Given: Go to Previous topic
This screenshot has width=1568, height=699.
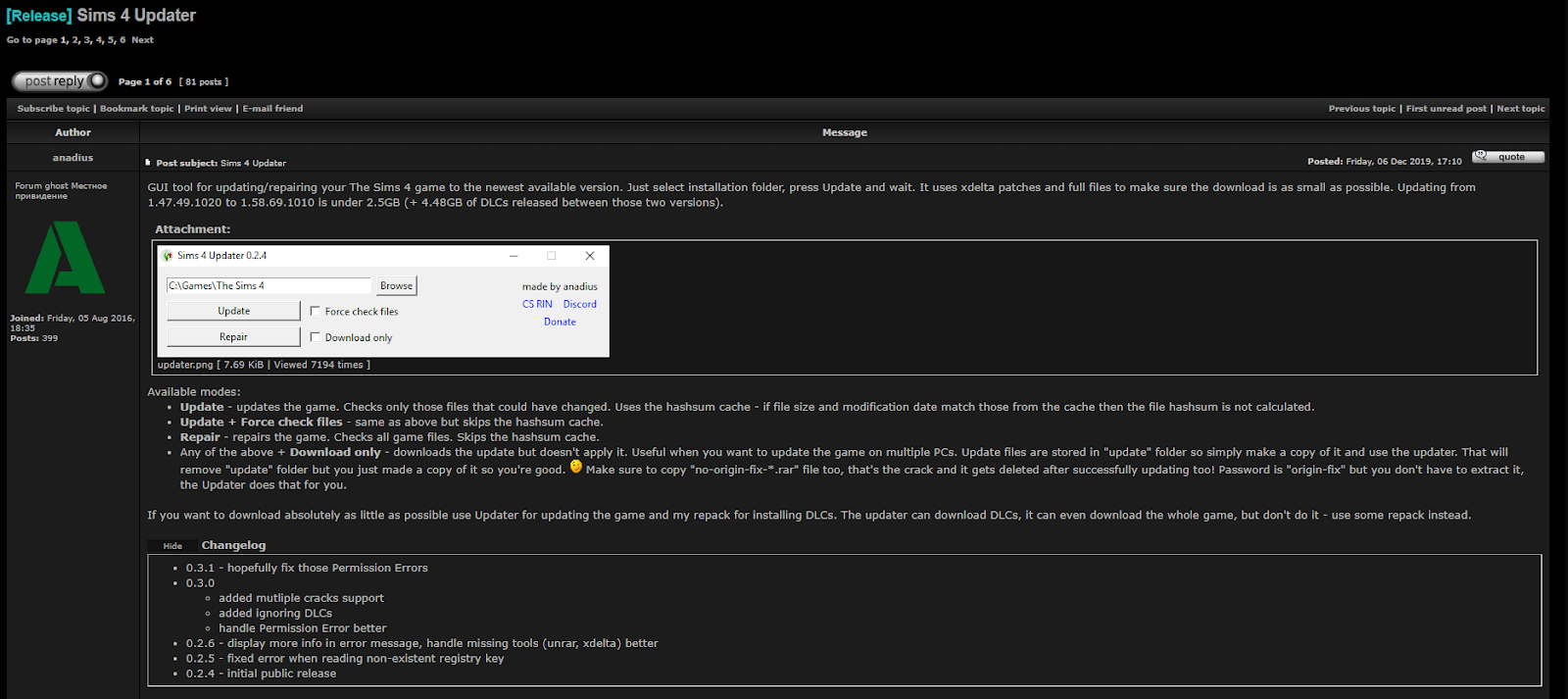Looking at the screenshot, I should 1361,109.
